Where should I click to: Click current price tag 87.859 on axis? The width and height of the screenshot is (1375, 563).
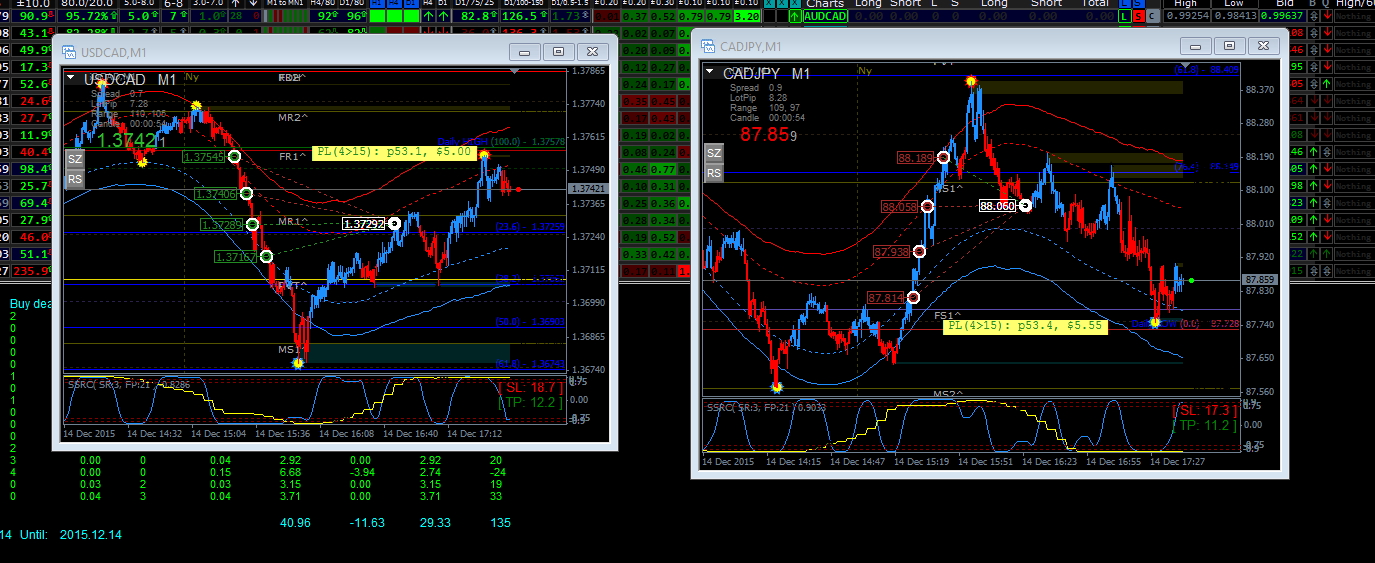pos(1261,280)
